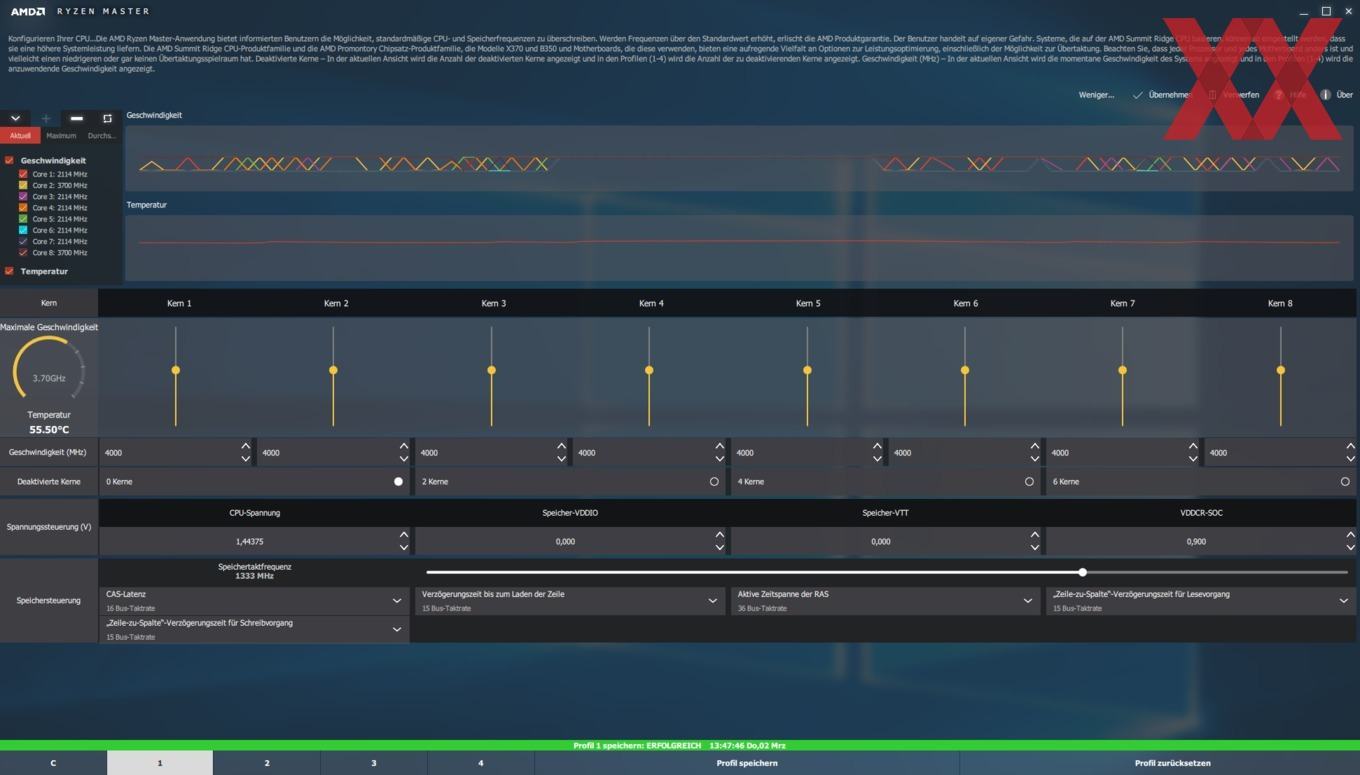Switch to the Maximum tab

point(61,135)
